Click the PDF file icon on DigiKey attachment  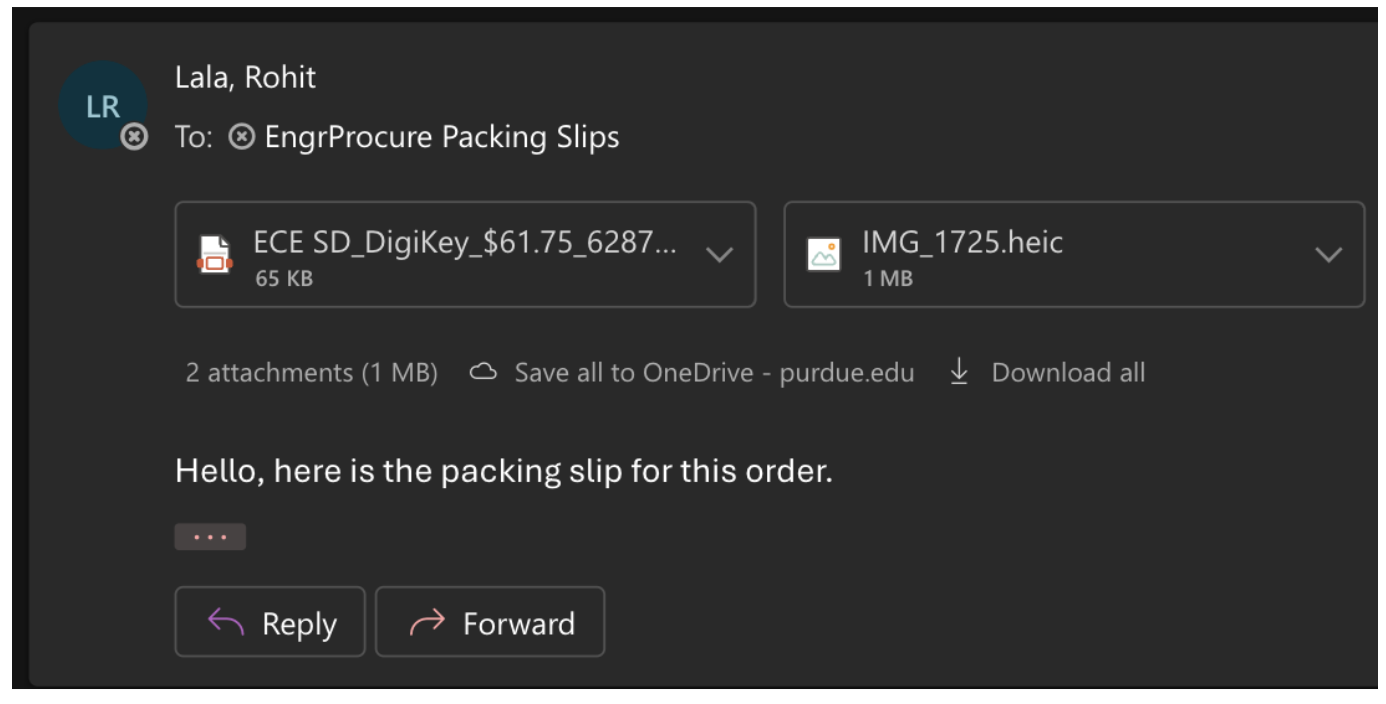click(213, 255)
